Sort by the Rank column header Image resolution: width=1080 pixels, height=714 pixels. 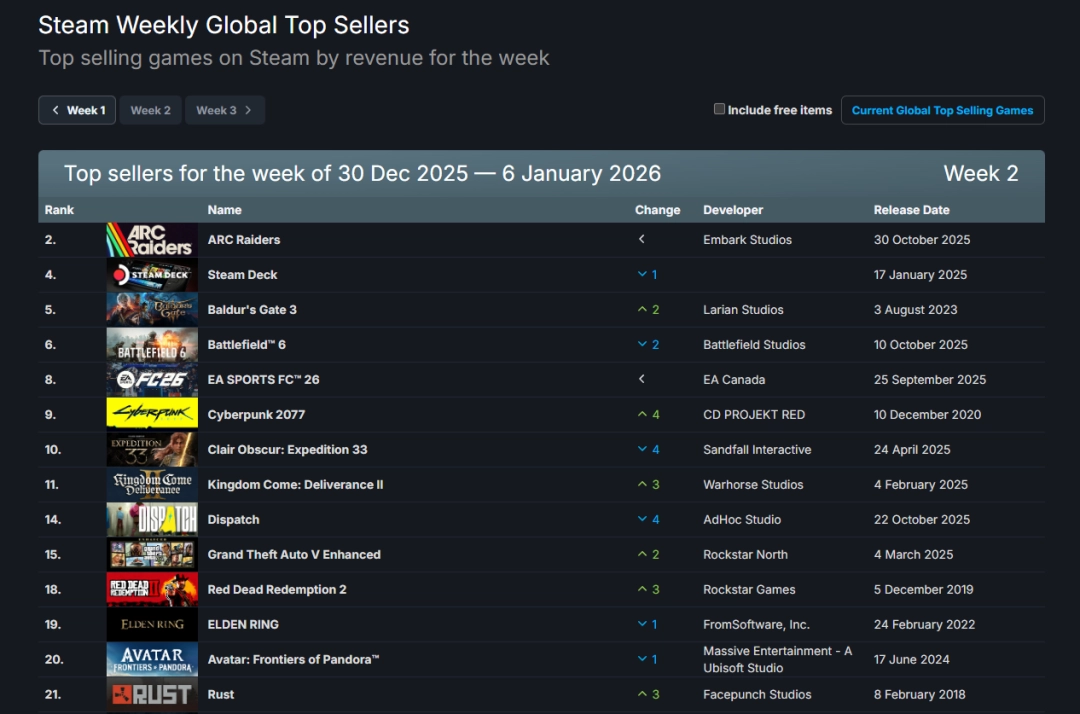[59, 210]
